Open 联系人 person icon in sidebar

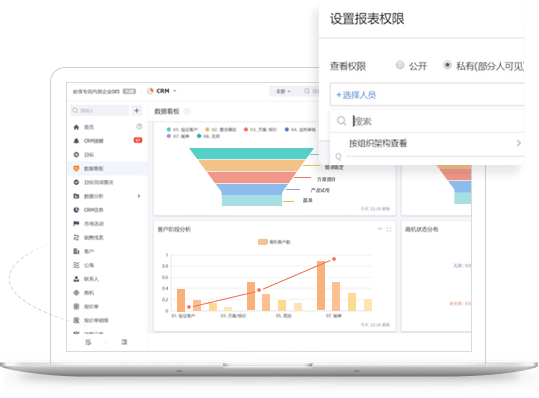(x=76, y=279)
